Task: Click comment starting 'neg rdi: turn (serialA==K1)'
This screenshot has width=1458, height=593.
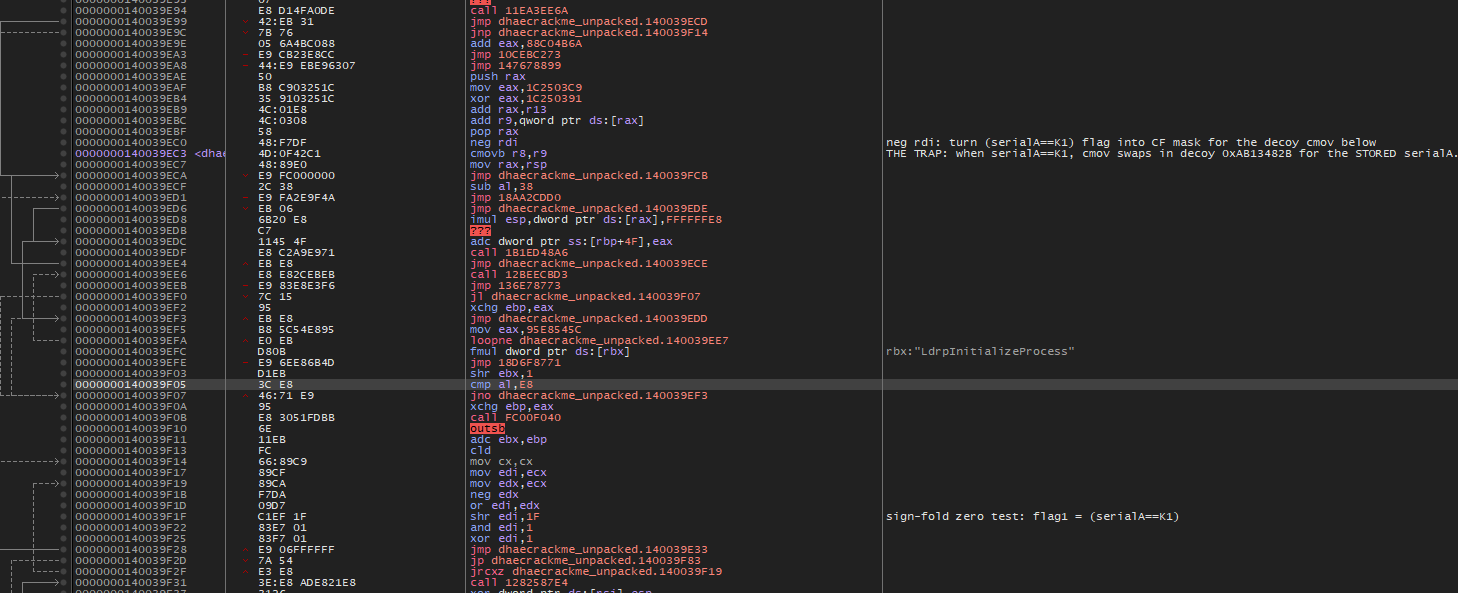Action: pos(1131,142)
